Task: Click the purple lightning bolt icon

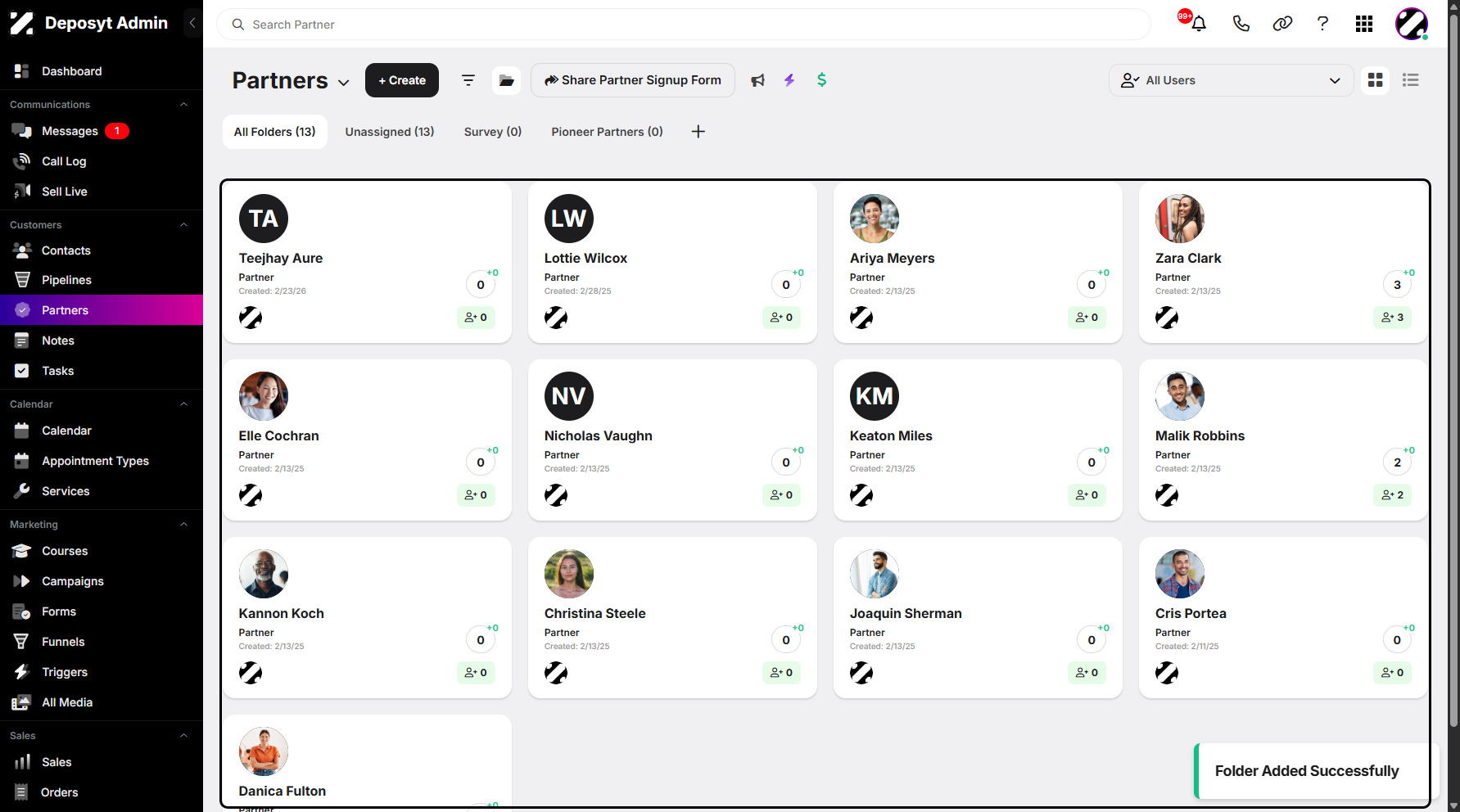Action: pos(789,80)
